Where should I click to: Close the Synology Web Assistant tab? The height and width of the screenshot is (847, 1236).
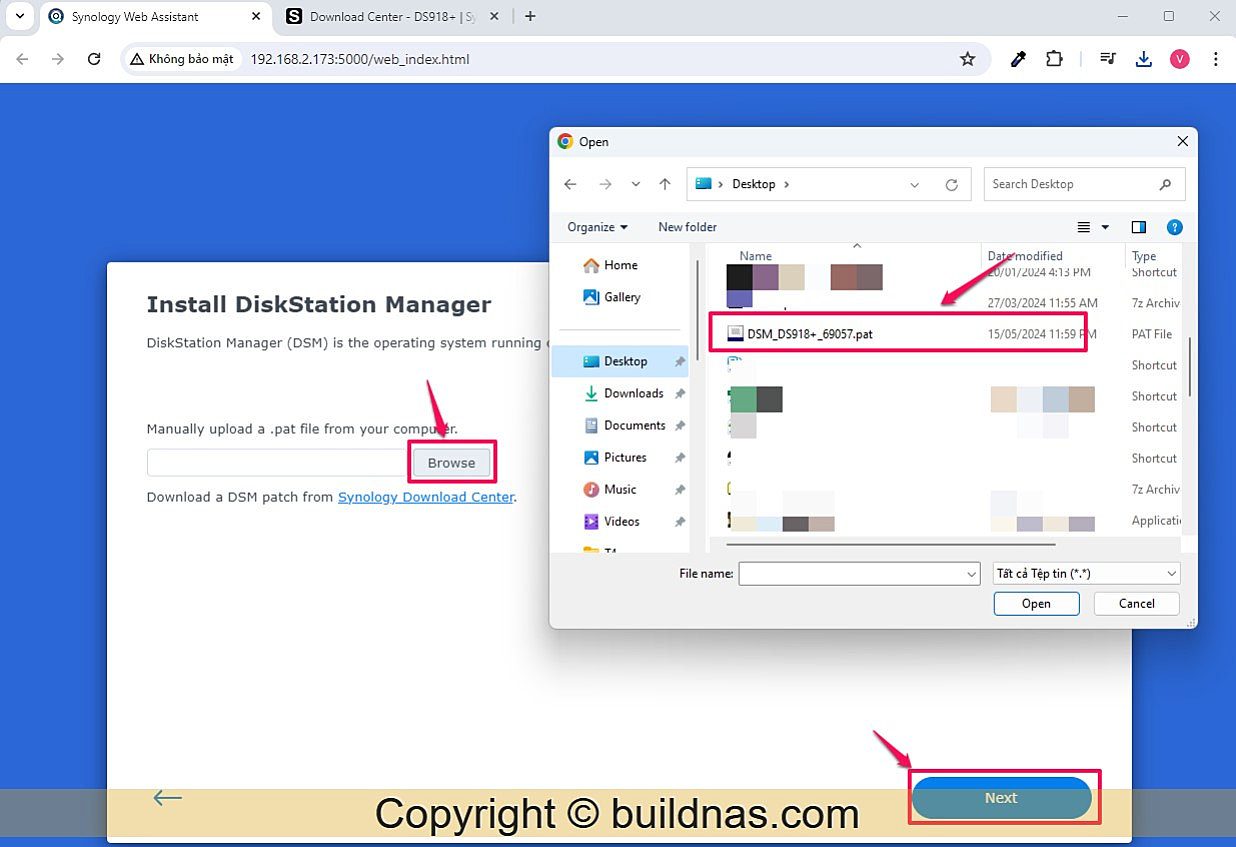click(x=257, y=16)
